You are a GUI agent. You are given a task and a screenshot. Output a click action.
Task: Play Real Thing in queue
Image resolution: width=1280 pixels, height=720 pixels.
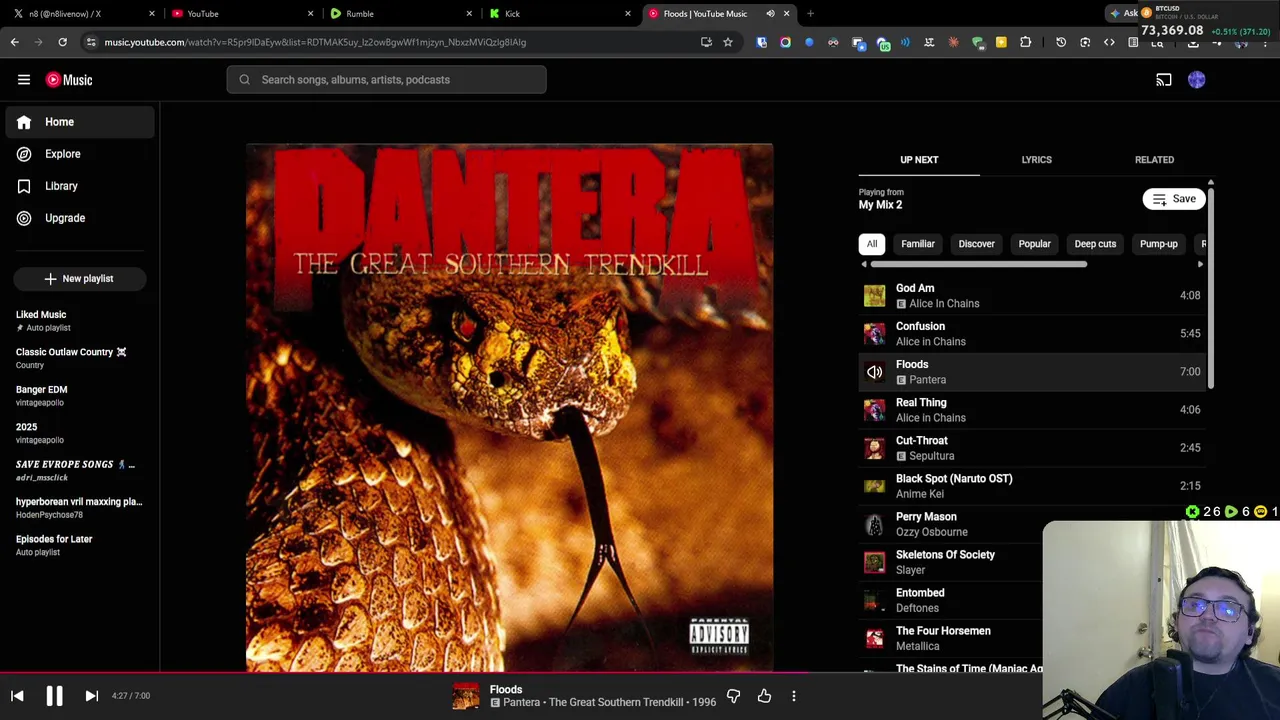(1032, 410)
